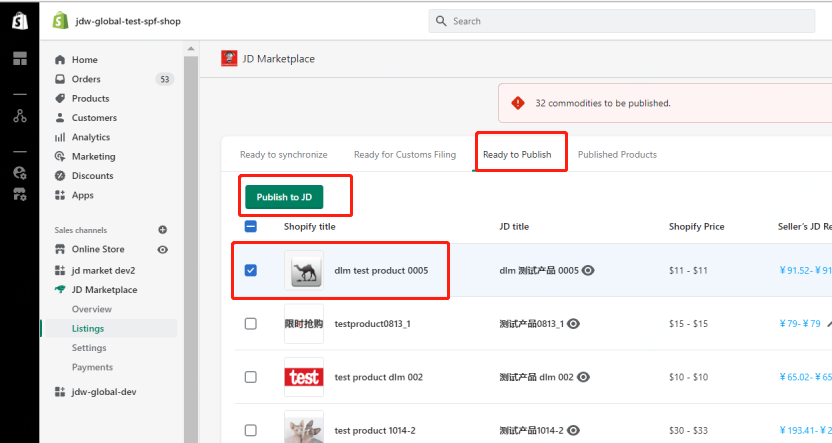Click inside the Search input field
The image size is (832, 443).
click(622, 21)
